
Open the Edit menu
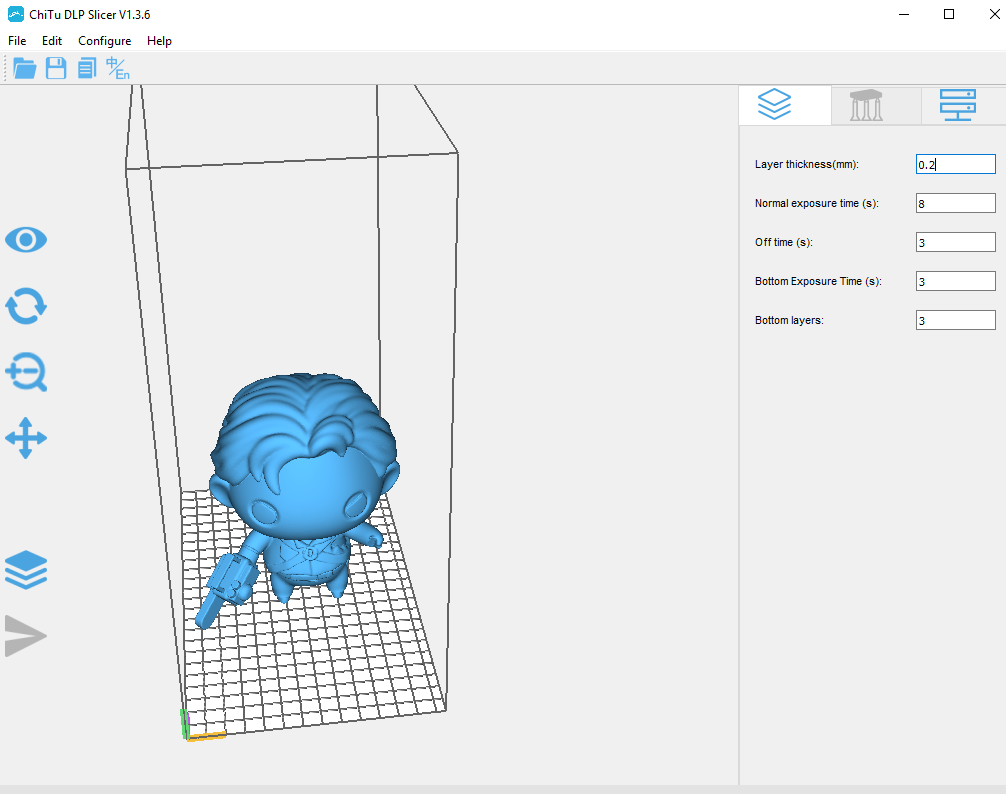tap(52, 40)
